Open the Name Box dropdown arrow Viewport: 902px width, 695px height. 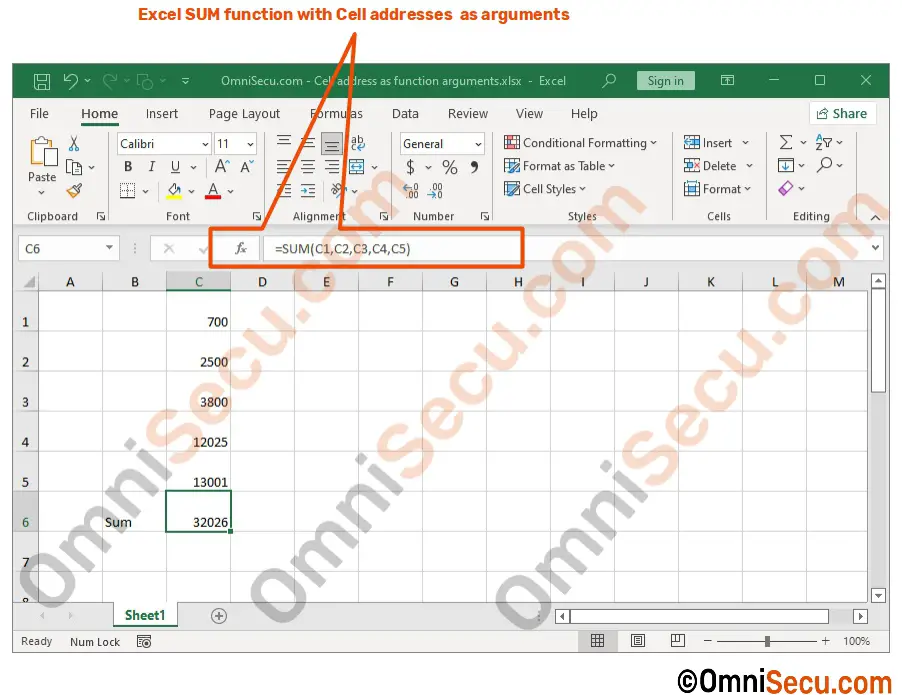[x=109, y=248]
